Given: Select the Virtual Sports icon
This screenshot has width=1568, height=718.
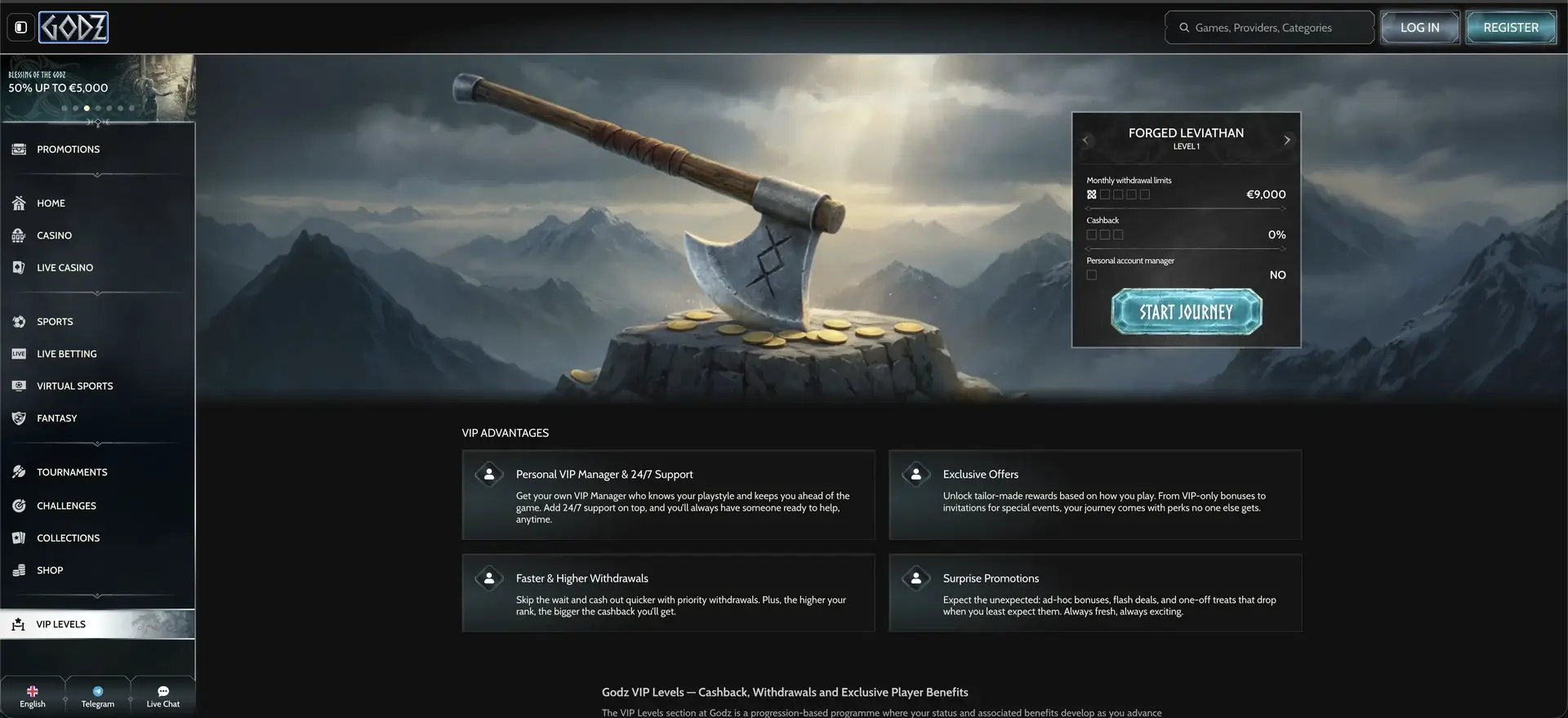Looking at the screenshot, I should (x=19, y=386).
